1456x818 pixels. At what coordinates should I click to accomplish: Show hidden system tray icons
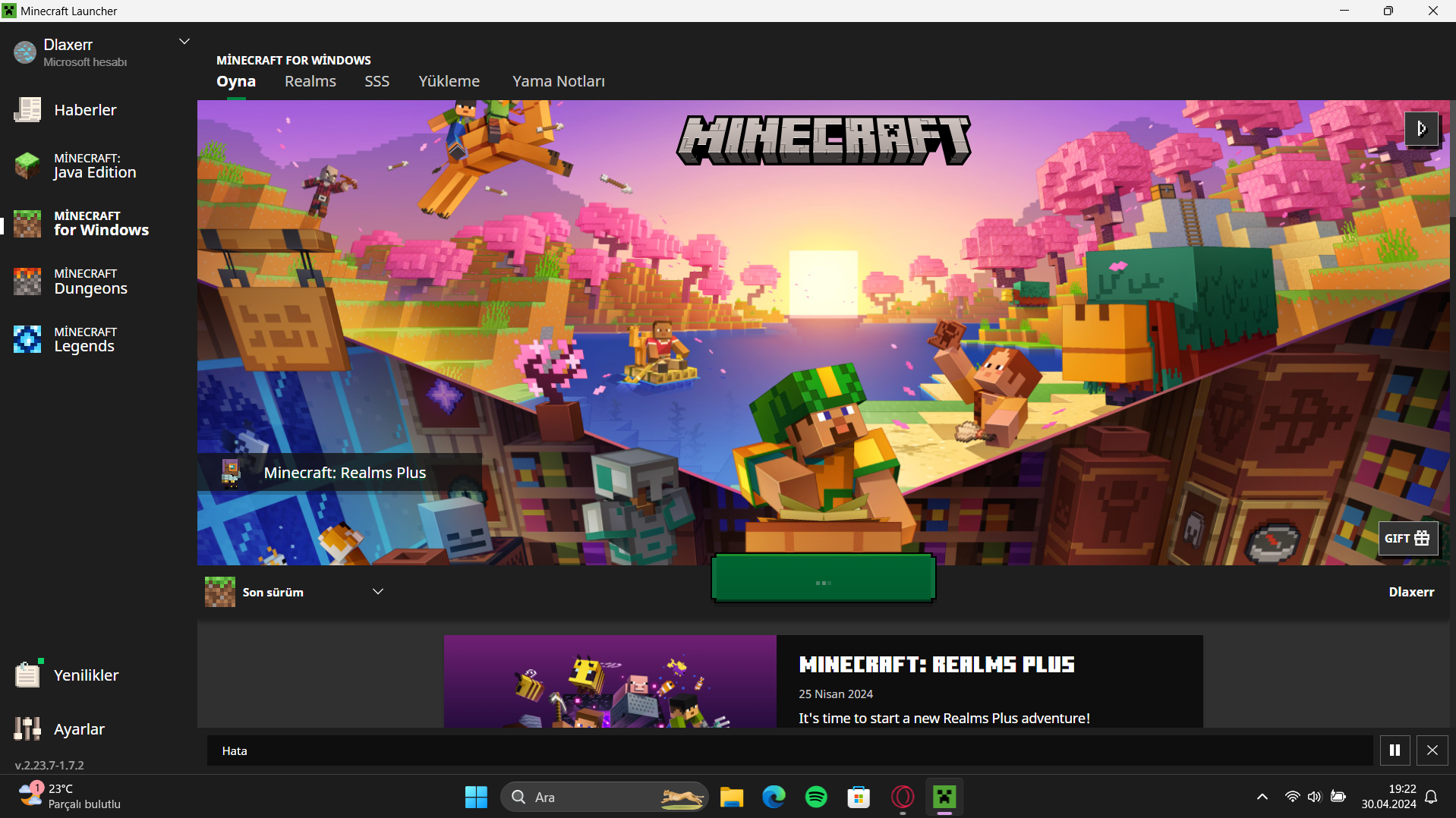coord(1262,797)
